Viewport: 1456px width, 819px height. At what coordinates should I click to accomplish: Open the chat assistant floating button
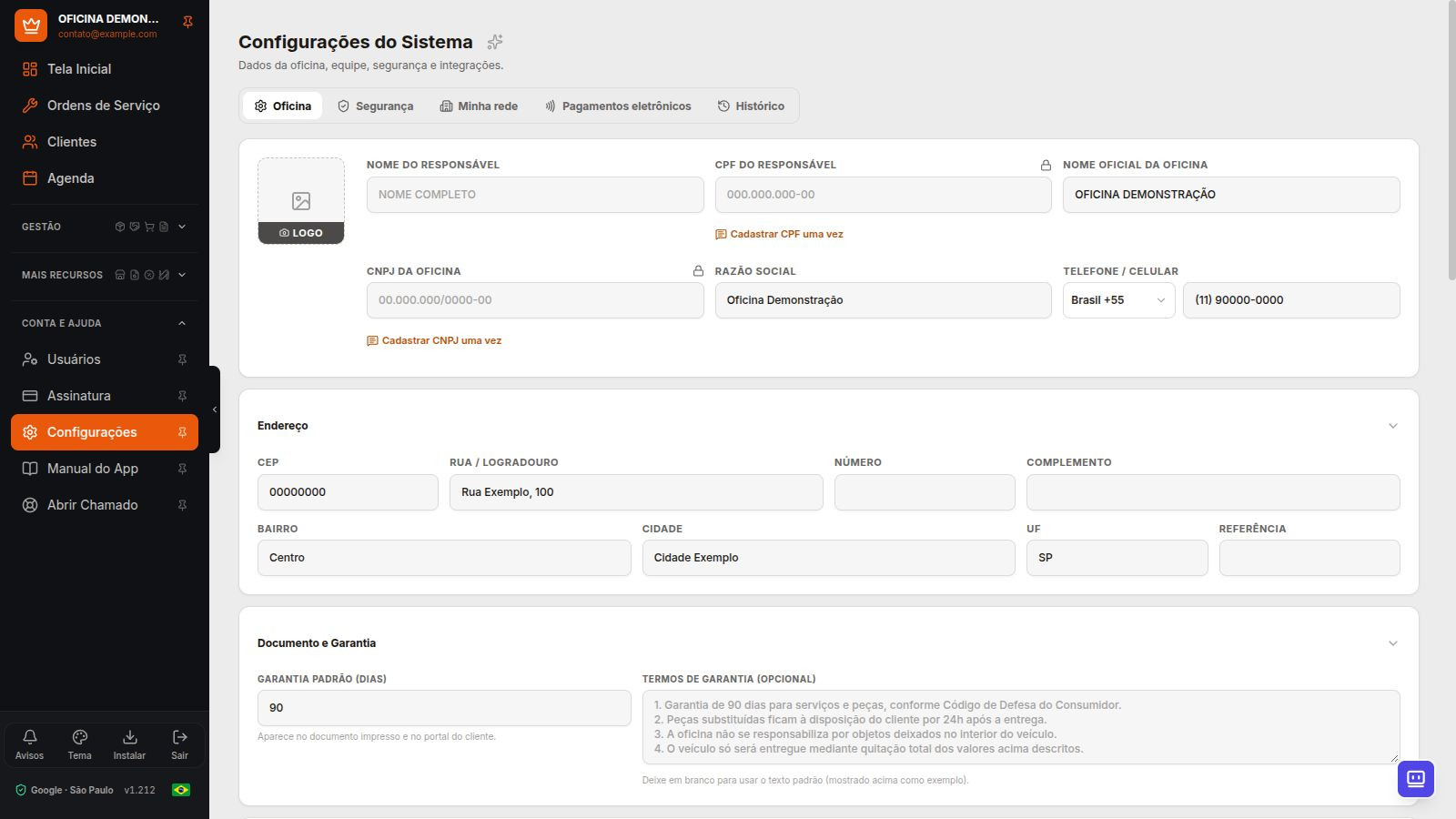1416,779
